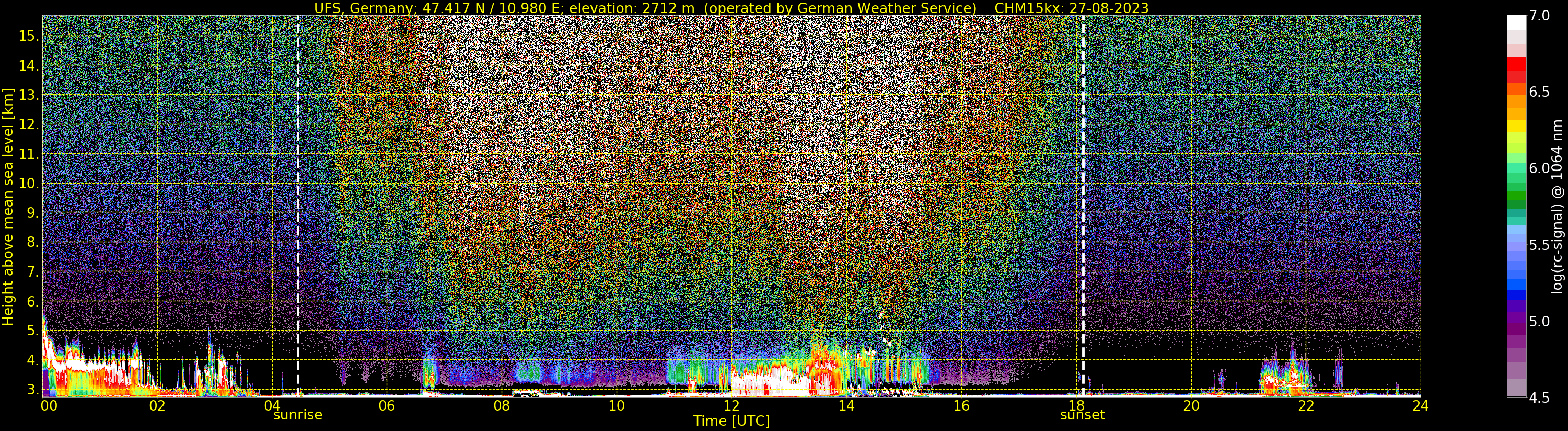Click the "Time [UTC]" x-axis label
This screenshot has height=431, width=1568.
[x=731, y=421]
